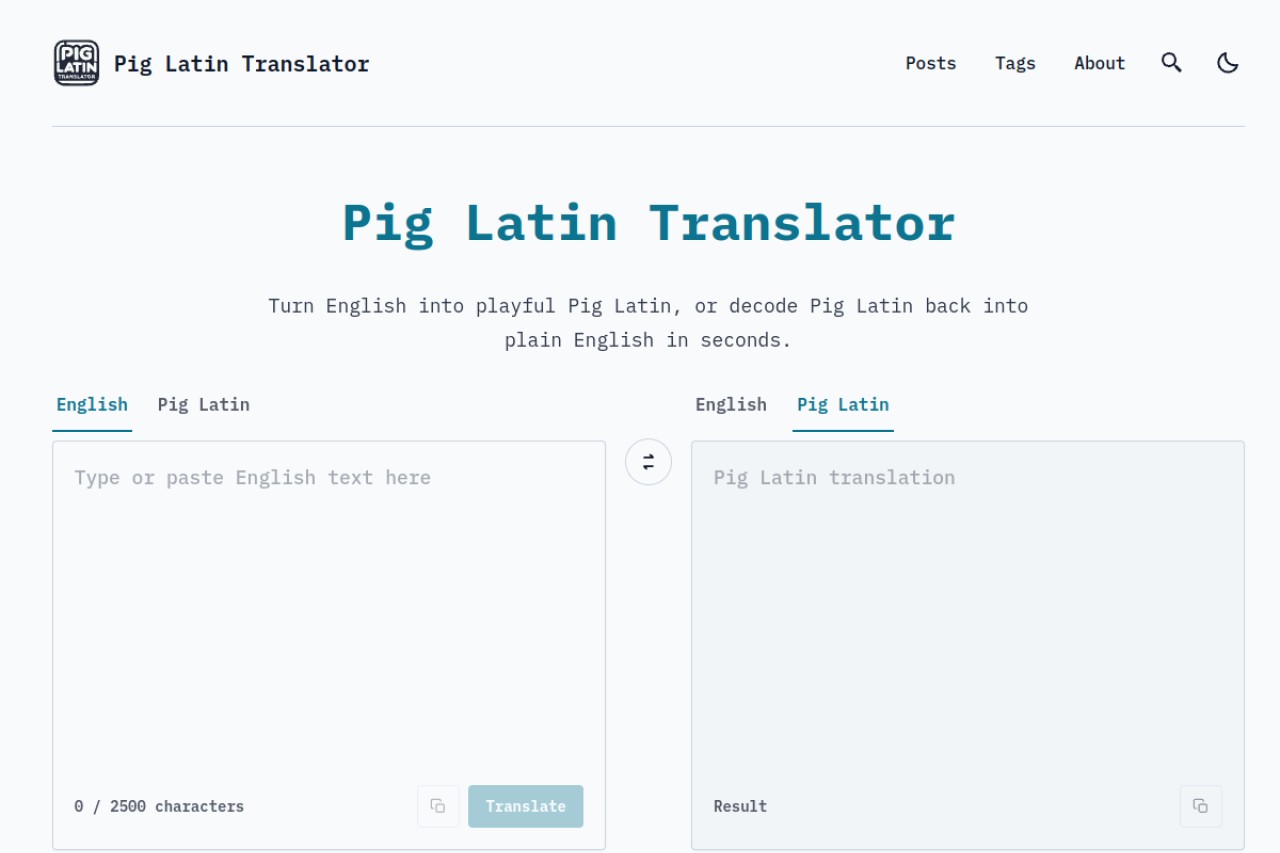
Task: Click the Translate button
Action: pyautogui.click(x=526, y=806)
